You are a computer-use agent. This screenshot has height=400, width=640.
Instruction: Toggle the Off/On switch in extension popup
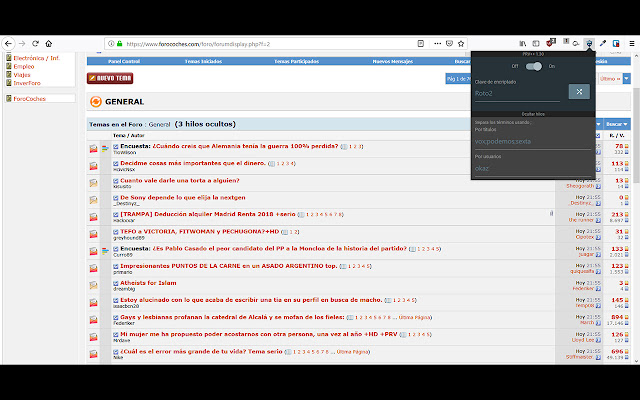click(534, 66)
